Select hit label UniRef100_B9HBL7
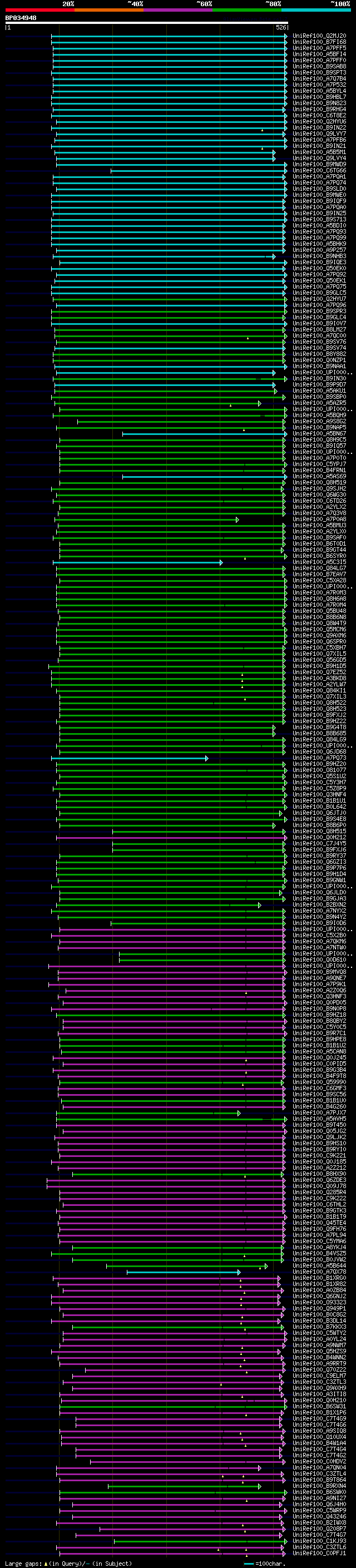This screenshot has height=1568, width=356. 319,97
